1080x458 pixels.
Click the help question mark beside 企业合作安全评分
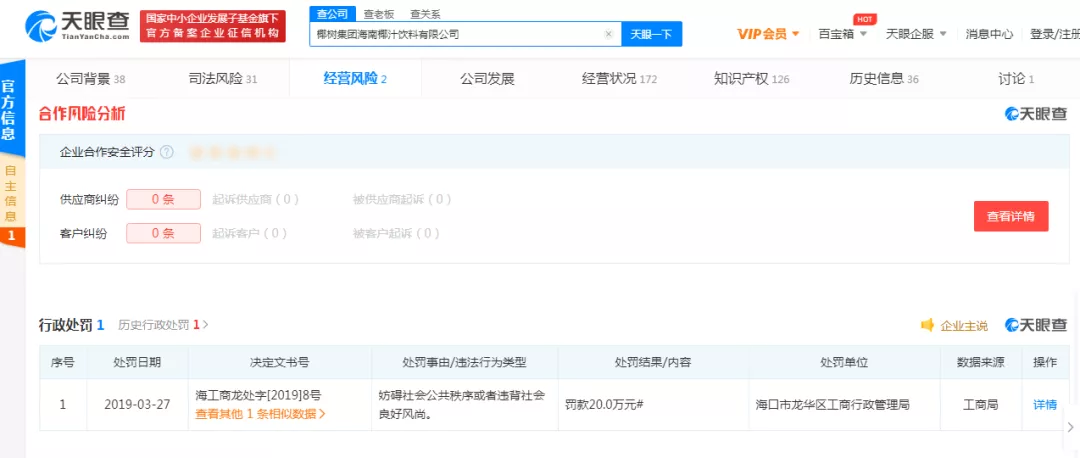pyautogui.click(x=167, y=152)
